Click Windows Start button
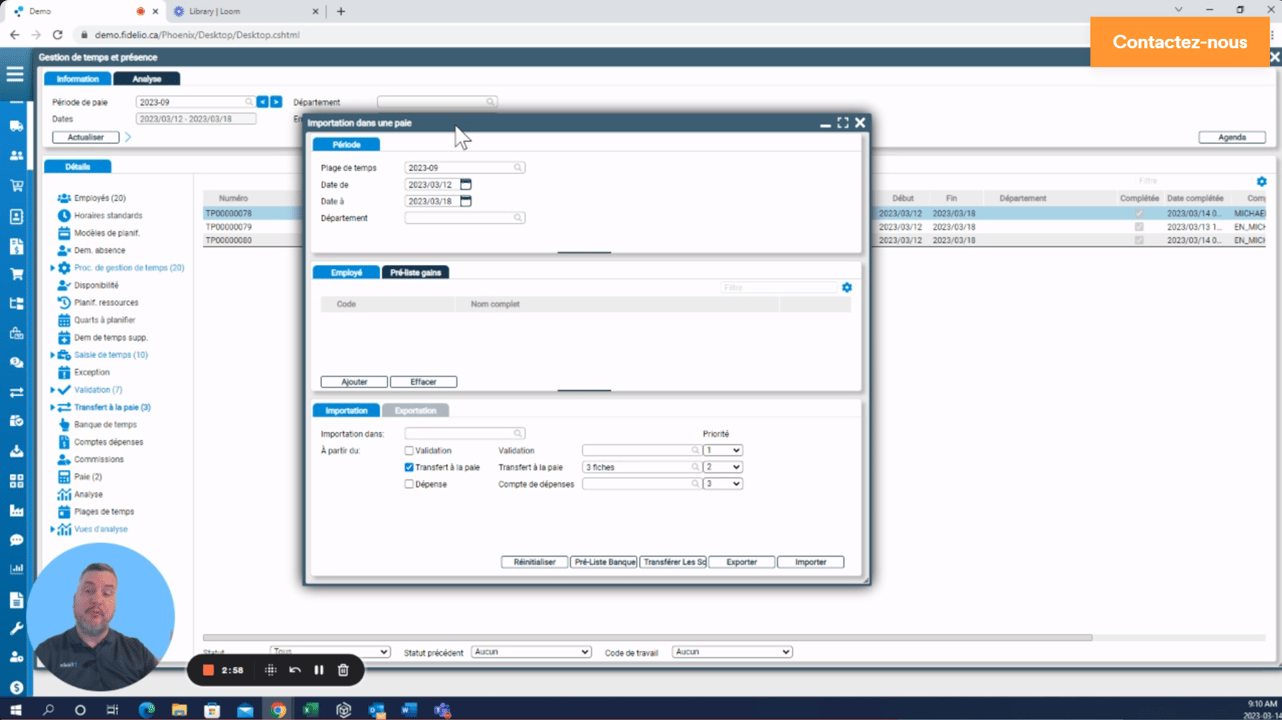Image resolution: width=1282 pixels, height=720 pixels. click(16, 710)
